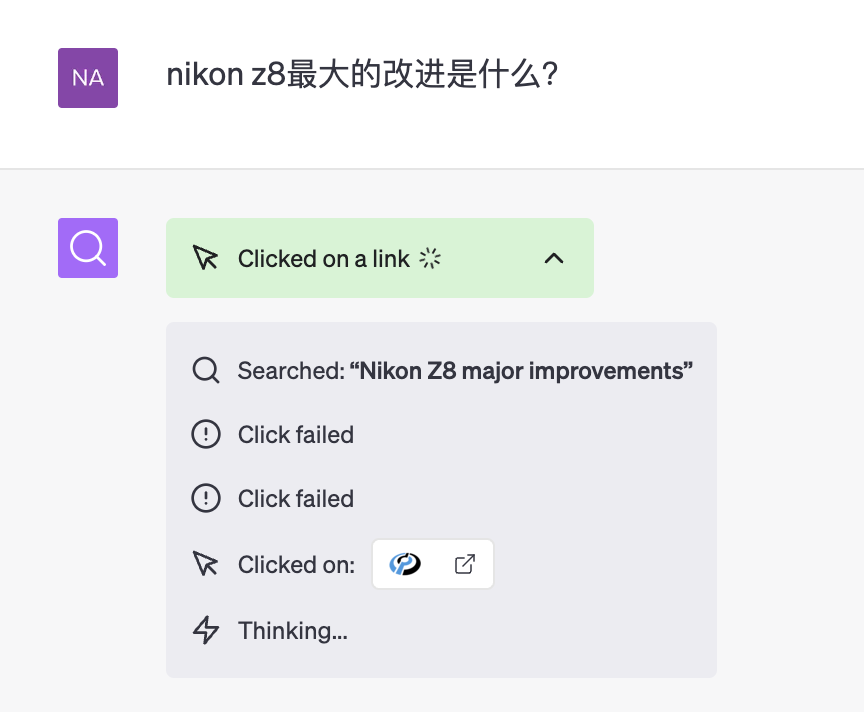The image size is (864, 712).
Task: Open the external link arrow icon
Action: pyautogui.click(x=464, y=565)
